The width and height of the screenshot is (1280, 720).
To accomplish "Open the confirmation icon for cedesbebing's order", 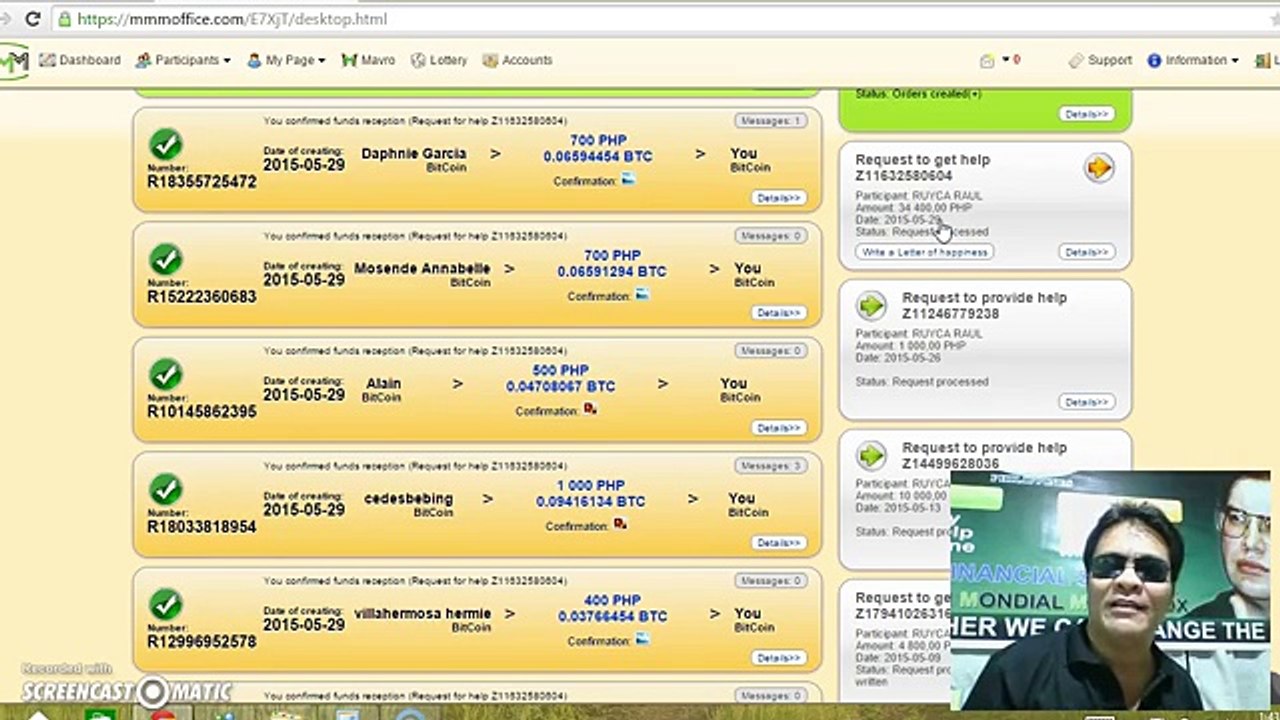I will 620,524.
